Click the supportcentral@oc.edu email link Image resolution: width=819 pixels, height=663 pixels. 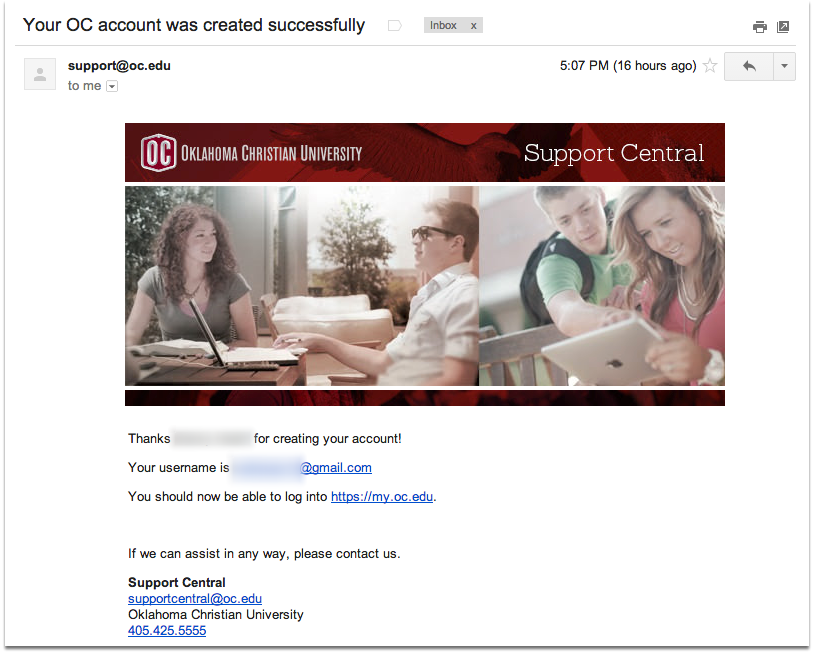tap(195, 599)
